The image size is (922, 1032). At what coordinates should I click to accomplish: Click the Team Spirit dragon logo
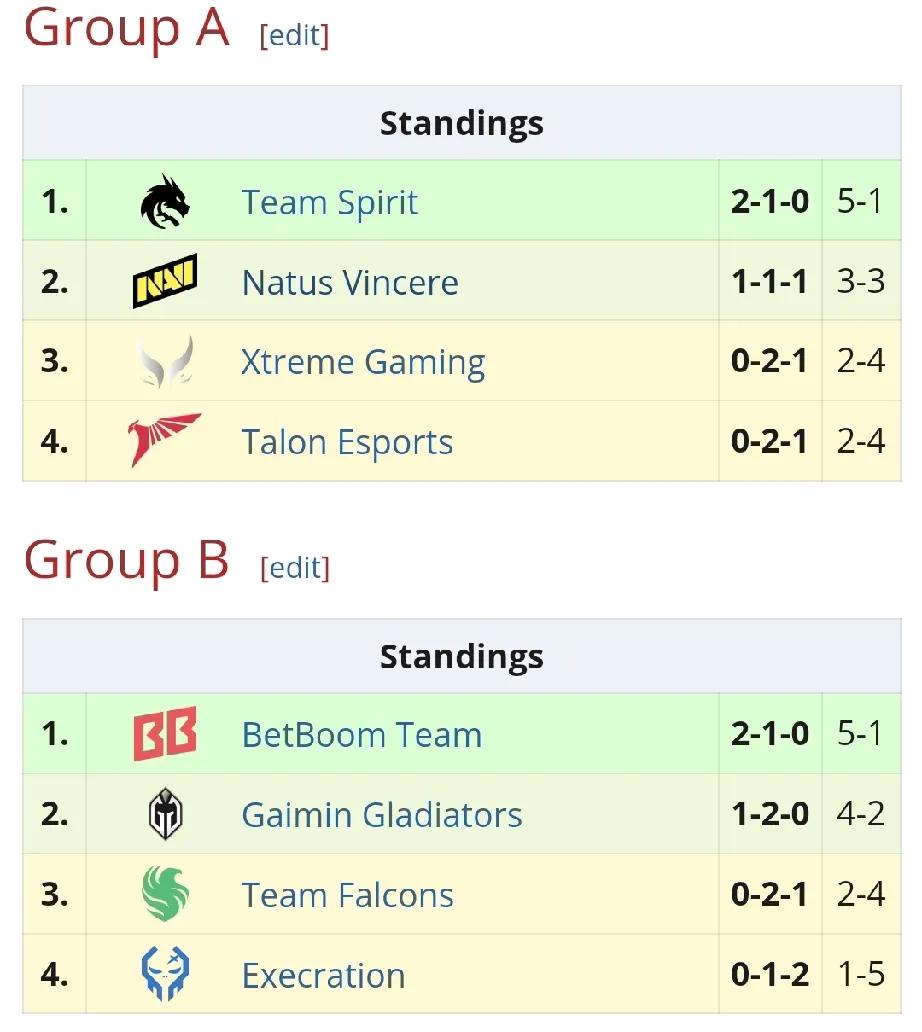165,201
